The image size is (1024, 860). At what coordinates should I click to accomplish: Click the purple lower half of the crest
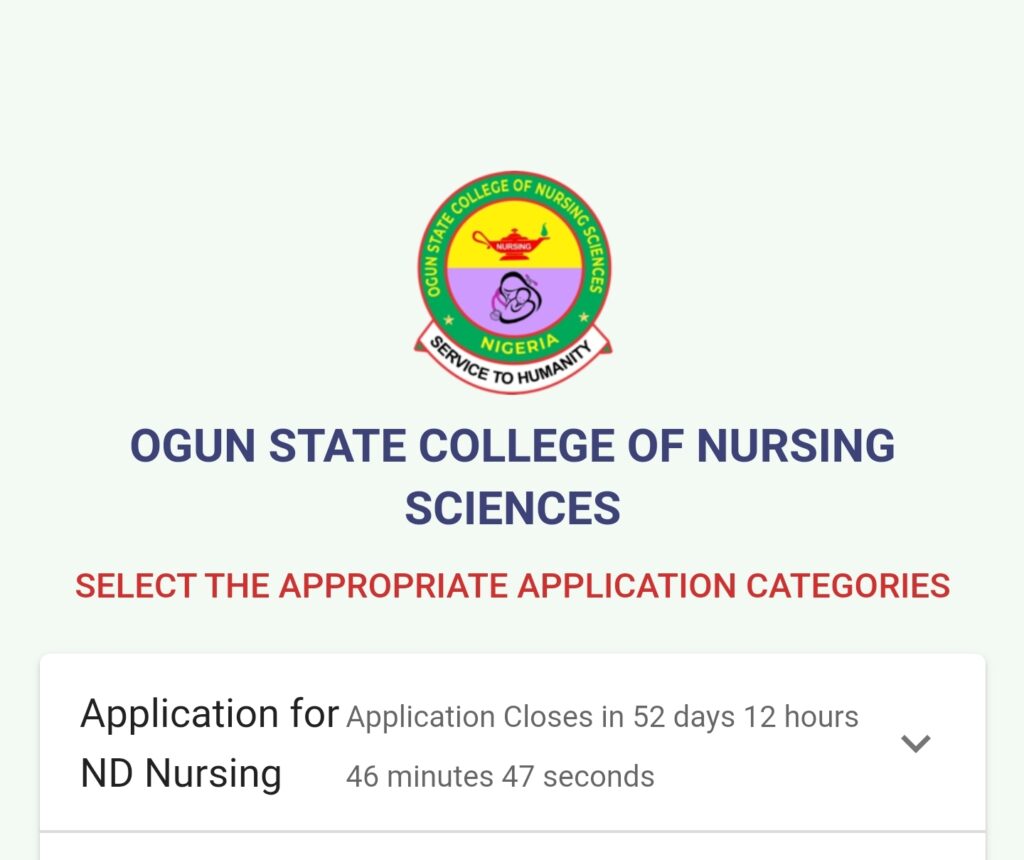(x=514, y=300)
